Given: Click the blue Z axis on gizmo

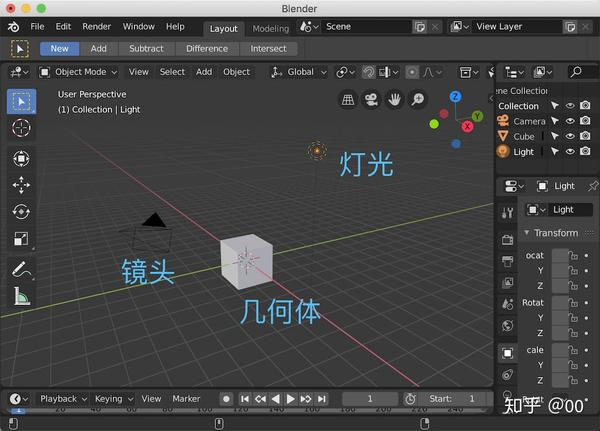Looking at the screenshot, I should click(455, 96).
